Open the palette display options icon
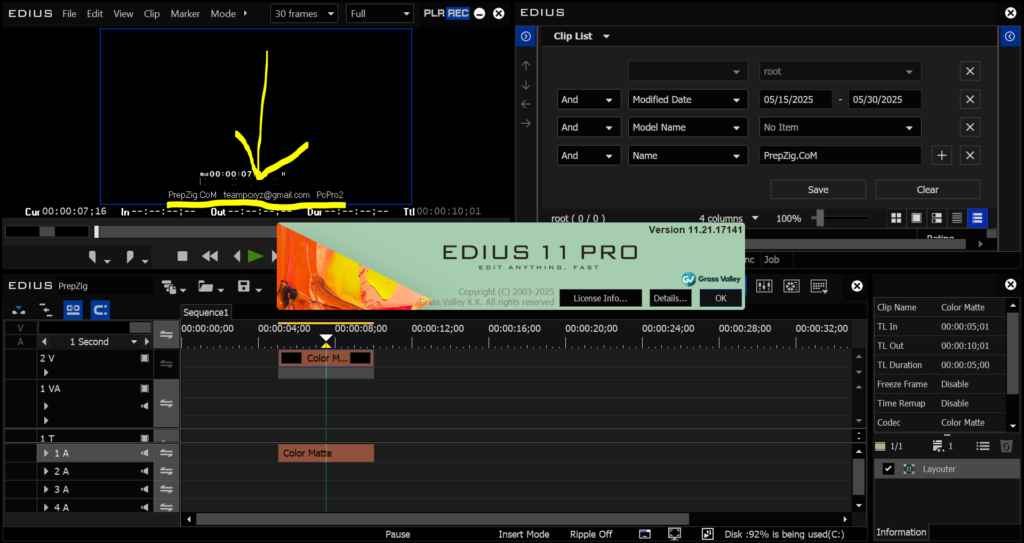The height and width of the screenshot is (543, 1024). [819, 286]
